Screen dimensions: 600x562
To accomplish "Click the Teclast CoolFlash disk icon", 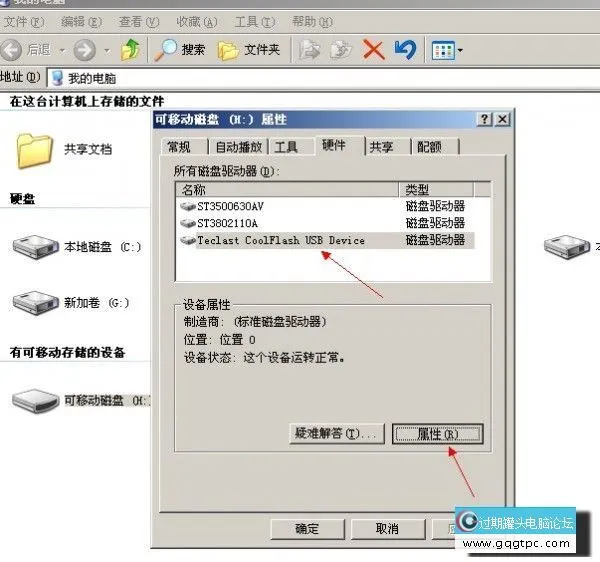I will 188,241.
